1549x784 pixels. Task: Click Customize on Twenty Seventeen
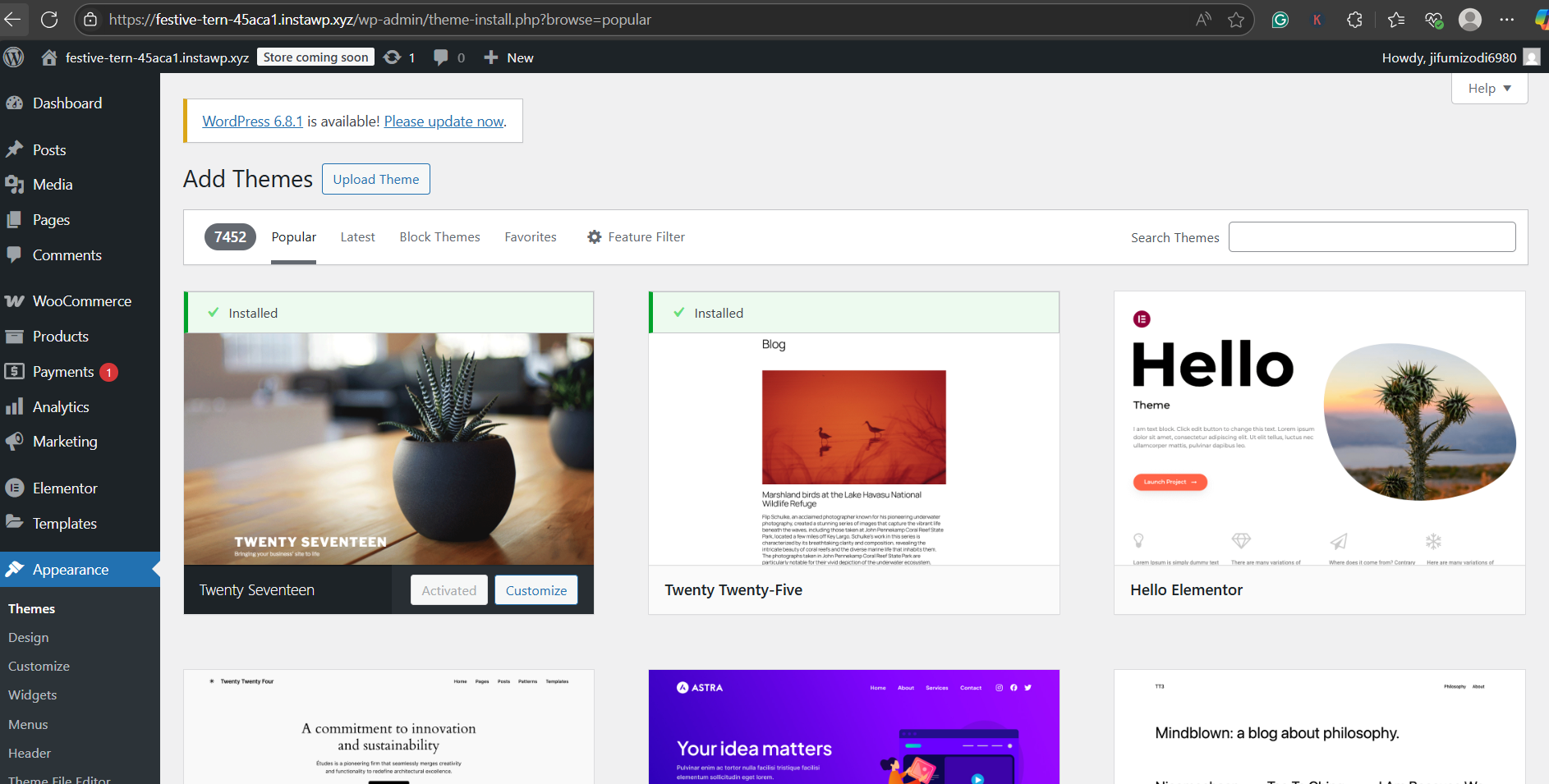[x=536, y=590]
